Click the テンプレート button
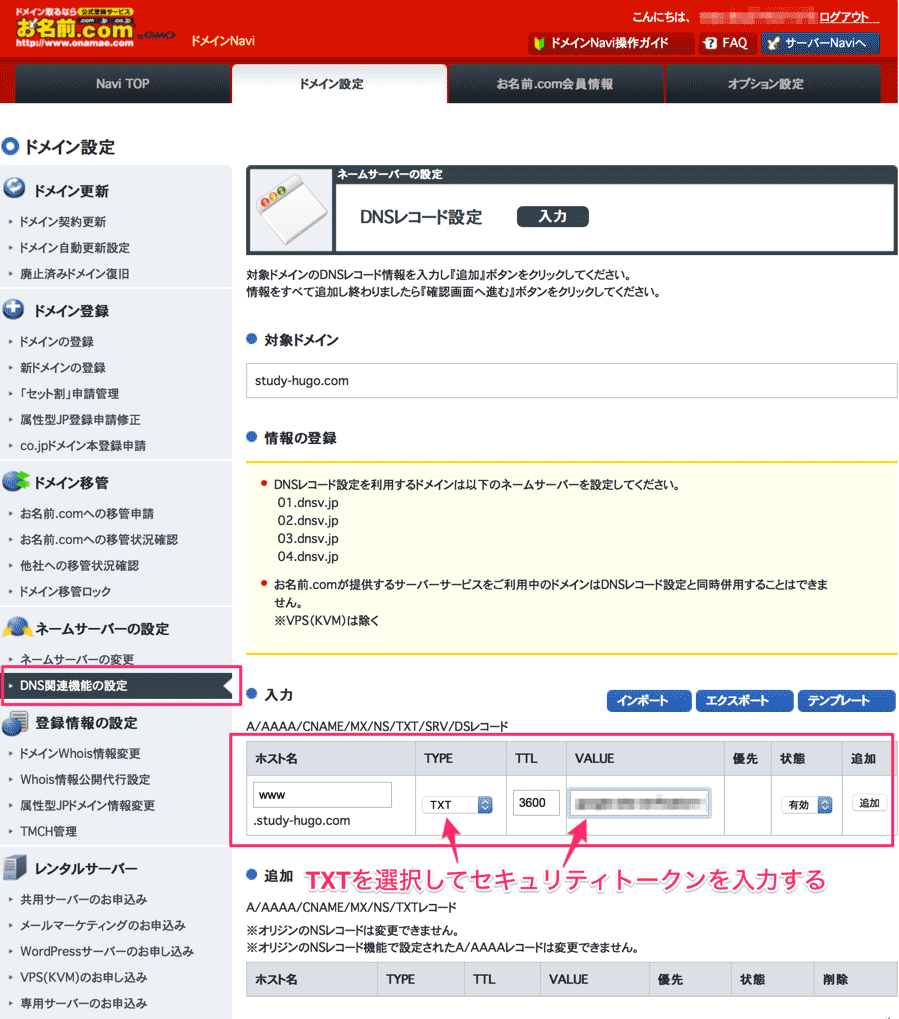 click(846, 701)
